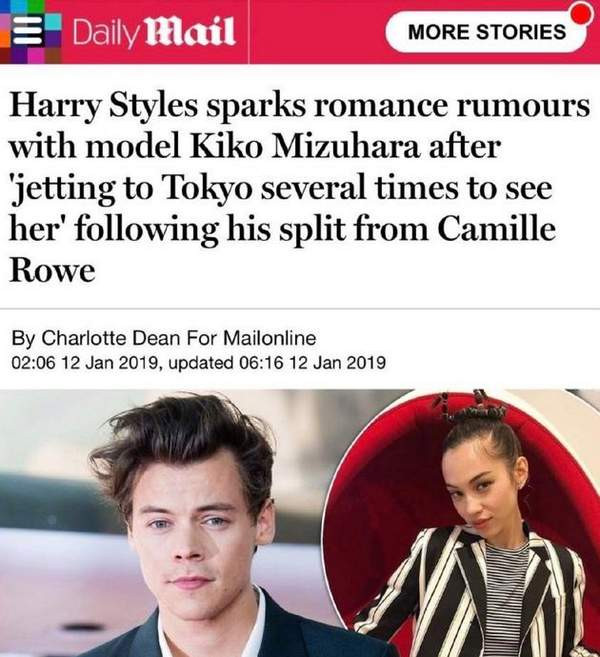Click the red notification dot on More Stories
Image resolution: width=600 pixels, height=657 pixels.
pos(583,12)
